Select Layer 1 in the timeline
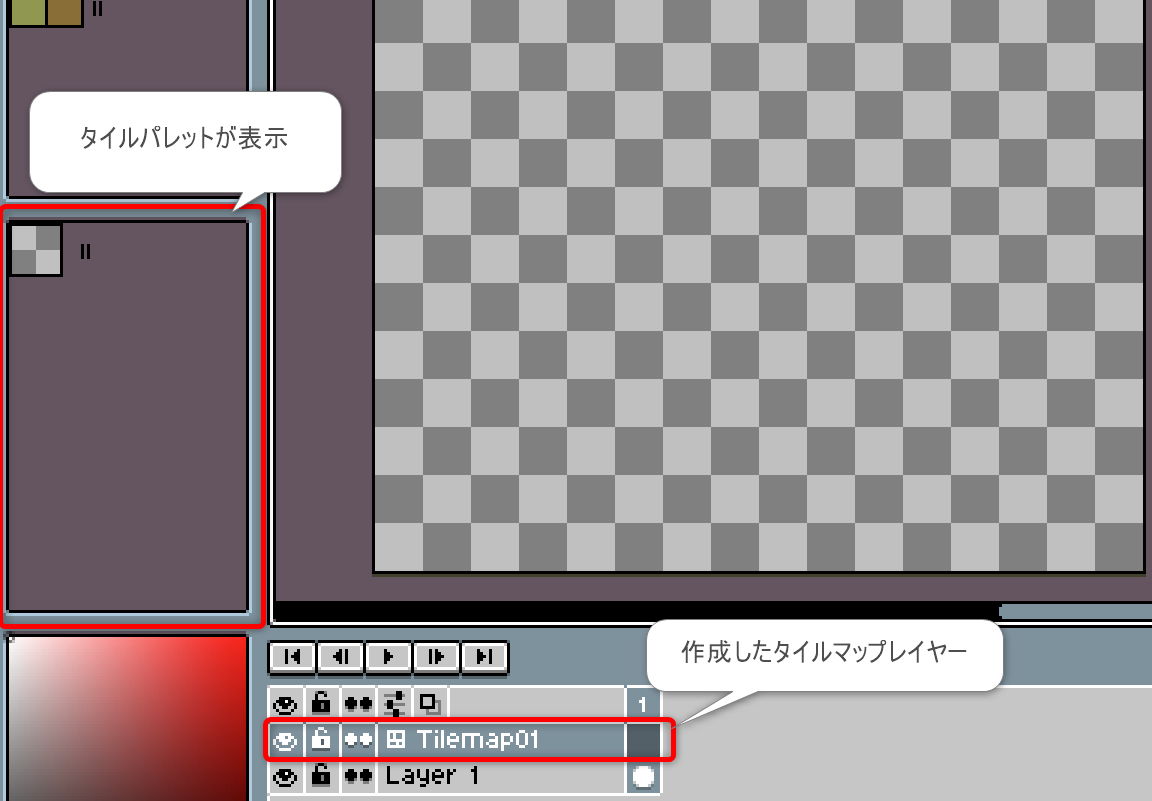1152x801 pixels. [435, 776]
